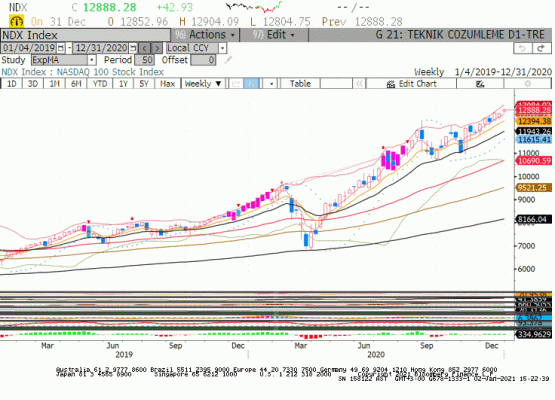Screen dimensions: 555x400
Task: Select the Max range tab
Action: pyautogui.click(x=168, y=84)
